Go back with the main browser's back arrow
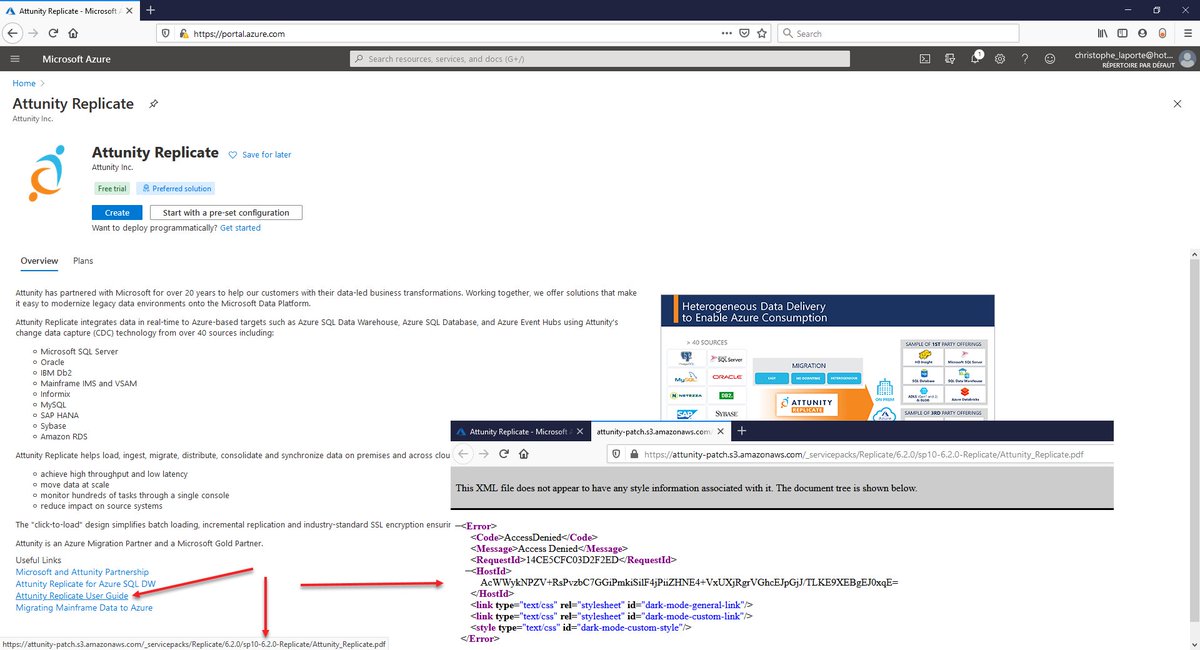1200x650 pixels. pos(14,32)
